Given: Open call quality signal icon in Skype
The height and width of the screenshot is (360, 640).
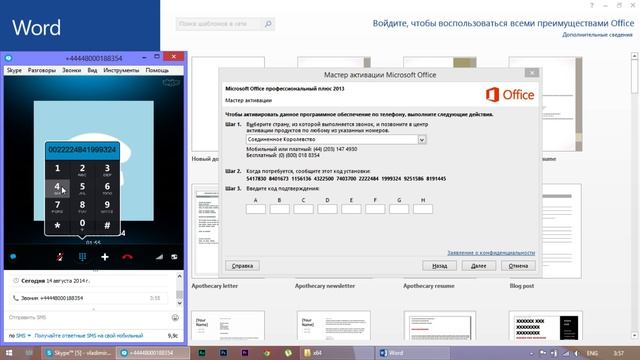Looking at the screenshot, I should [159, 257].
